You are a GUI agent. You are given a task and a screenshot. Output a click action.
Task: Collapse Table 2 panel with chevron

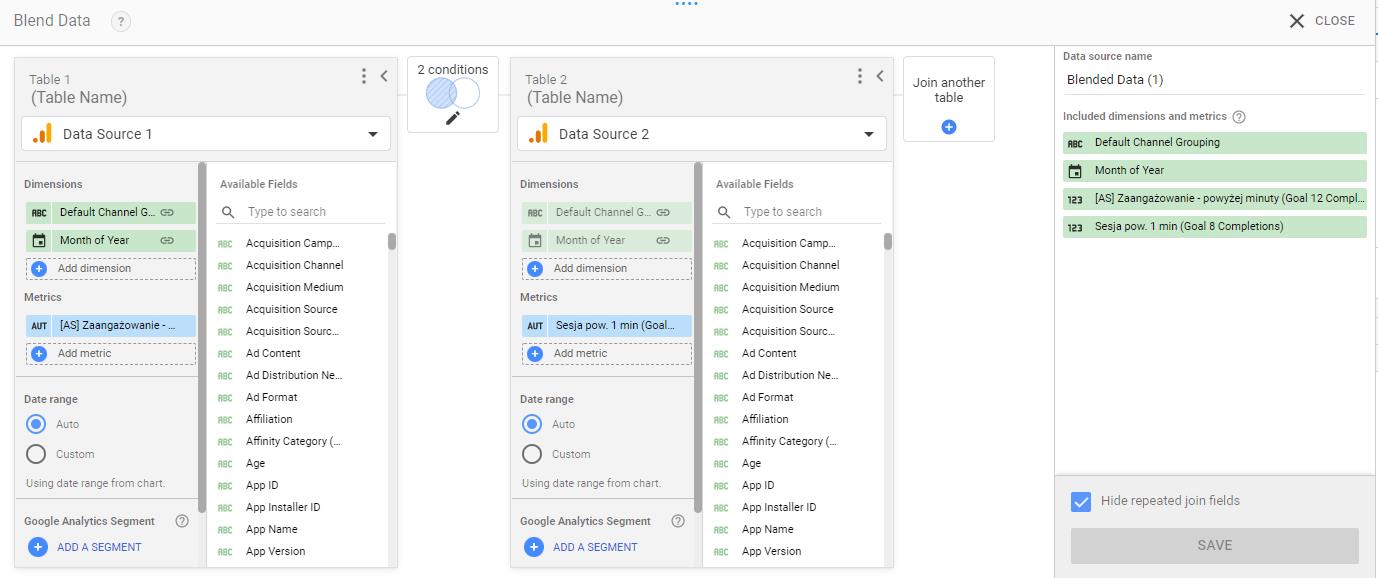(880, 76)
